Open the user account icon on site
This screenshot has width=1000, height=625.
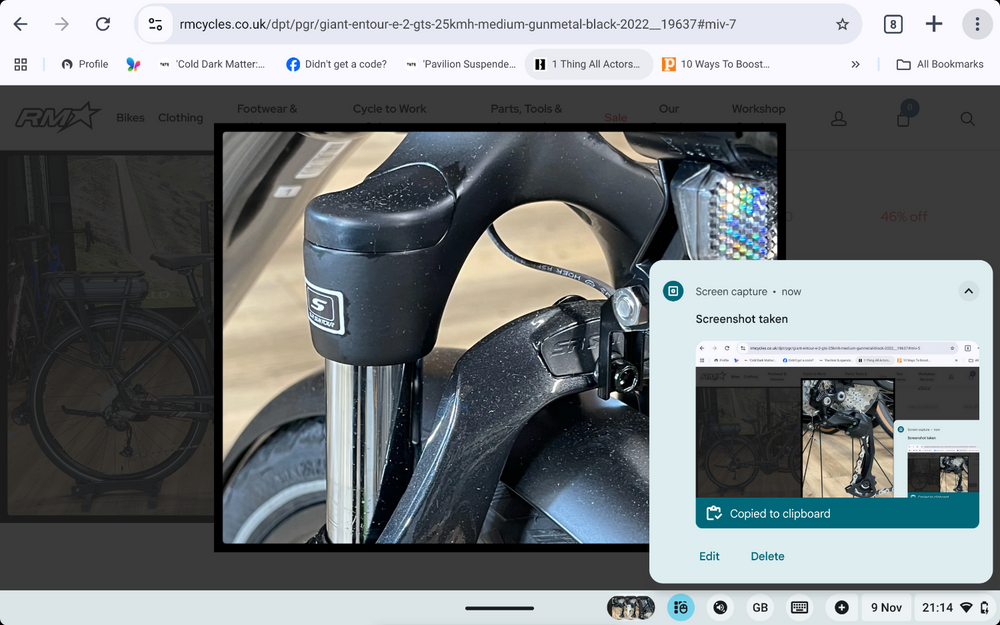coord(839,119)
